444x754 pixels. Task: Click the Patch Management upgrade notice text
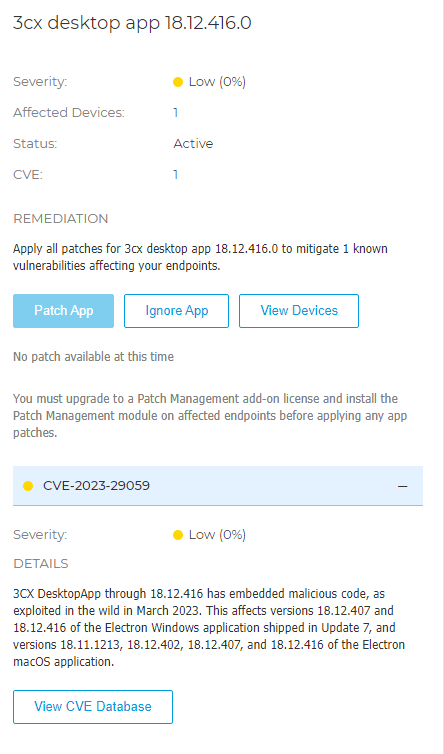click(x=210, y=415)
